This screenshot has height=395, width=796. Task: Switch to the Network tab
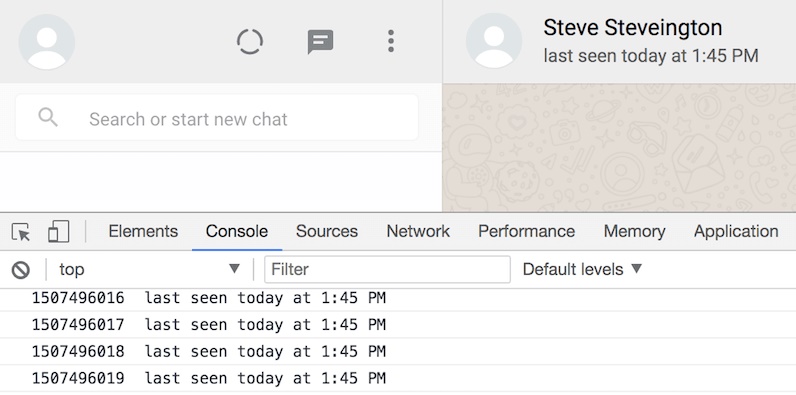pos(418,232)
